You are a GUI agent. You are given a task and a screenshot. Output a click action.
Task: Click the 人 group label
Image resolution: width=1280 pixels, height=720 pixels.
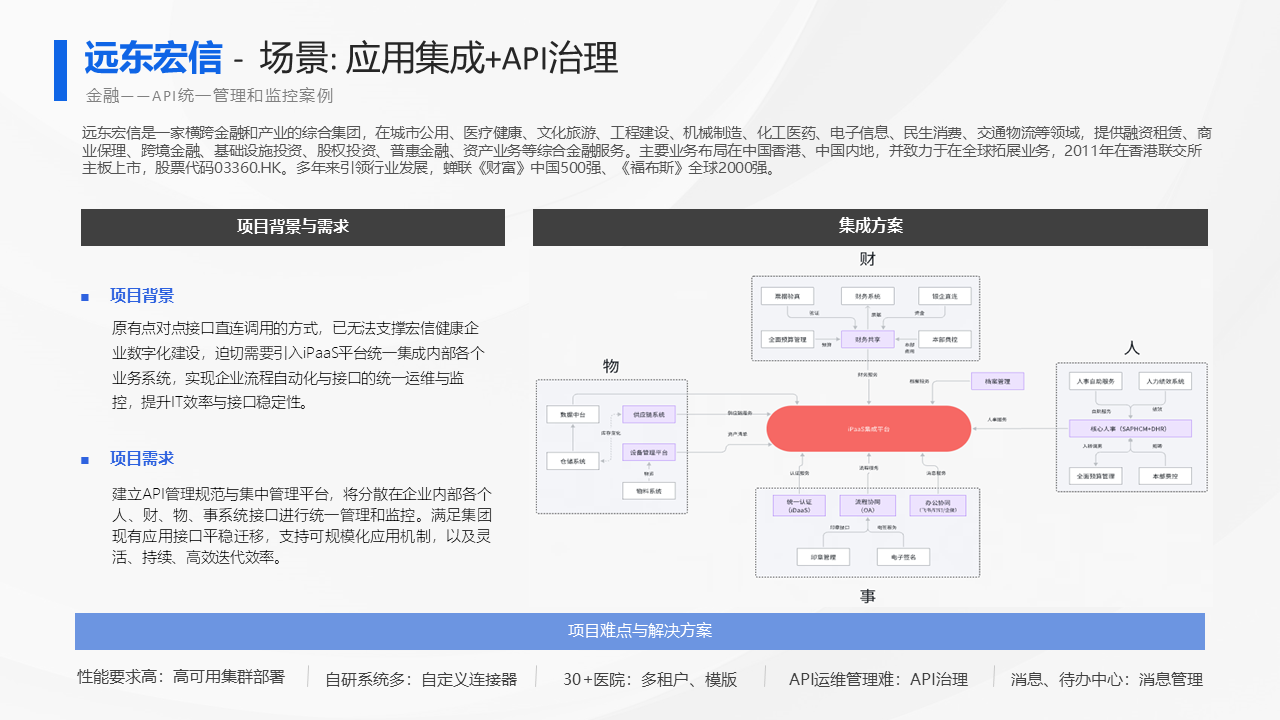pos(1132,347)
